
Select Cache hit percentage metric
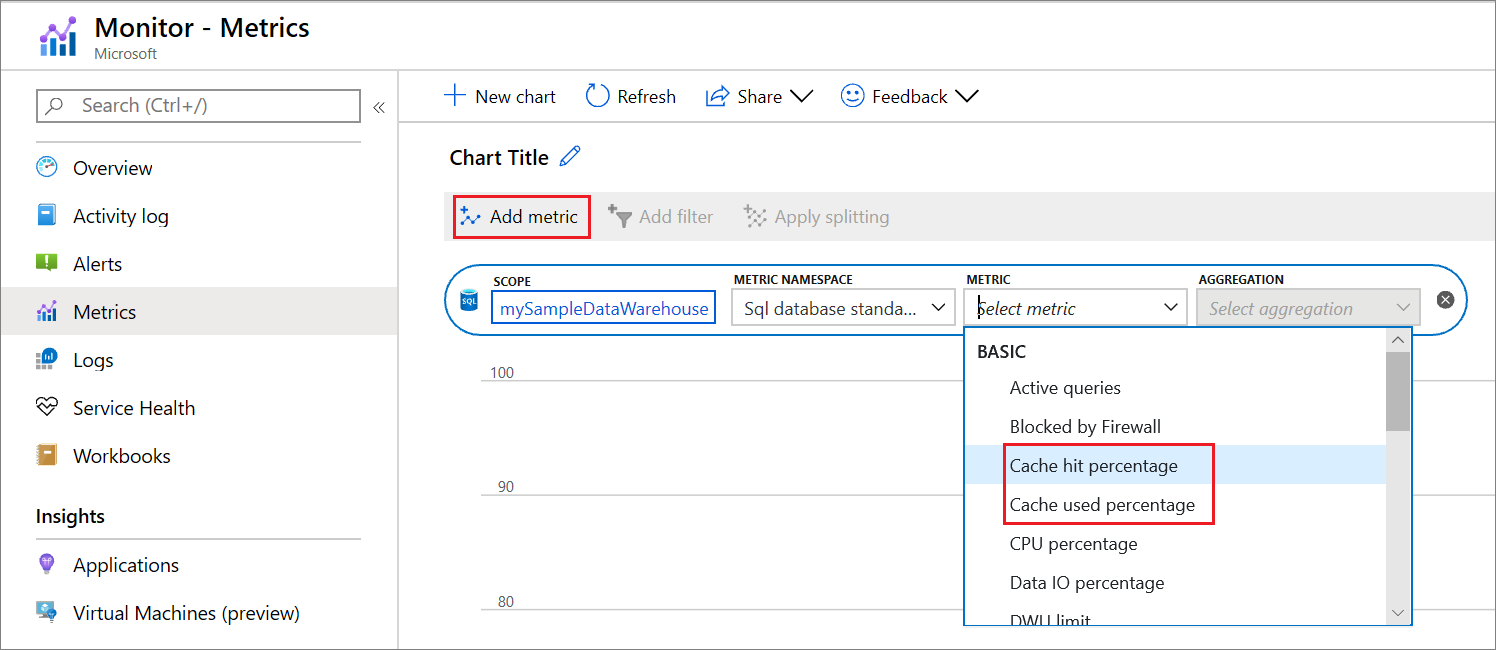coord(1093,466)
